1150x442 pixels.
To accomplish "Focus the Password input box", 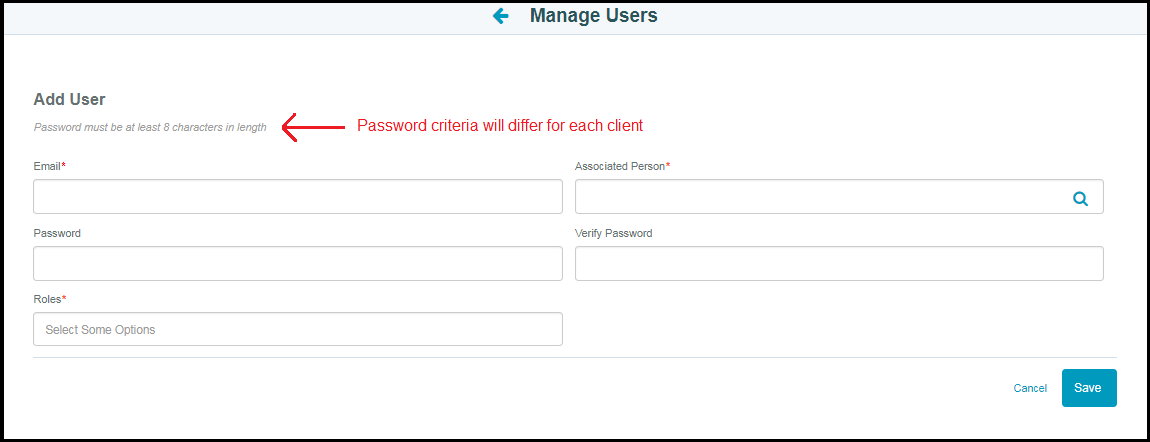I will 298,263.
